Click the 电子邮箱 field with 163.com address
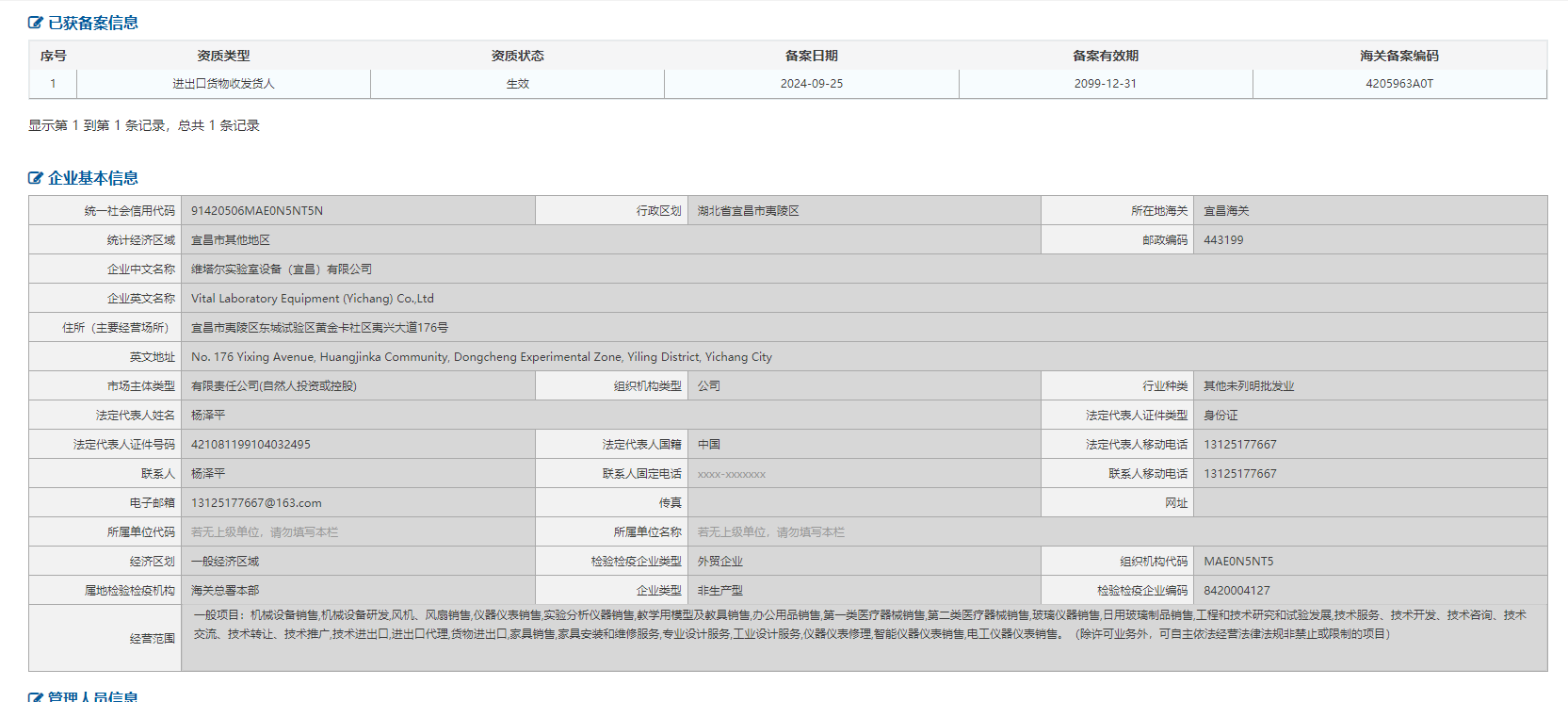The width and height of the screenshot is (1568, 702). pyautogui.click(x=358, y=503)
